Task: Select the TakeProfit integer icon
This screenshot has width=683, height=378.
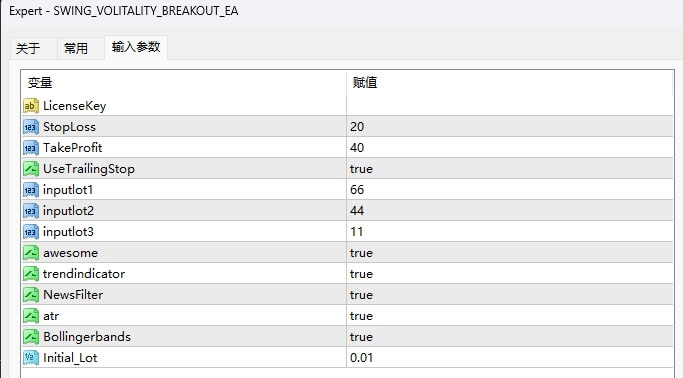Action: [x=31, y=148]
